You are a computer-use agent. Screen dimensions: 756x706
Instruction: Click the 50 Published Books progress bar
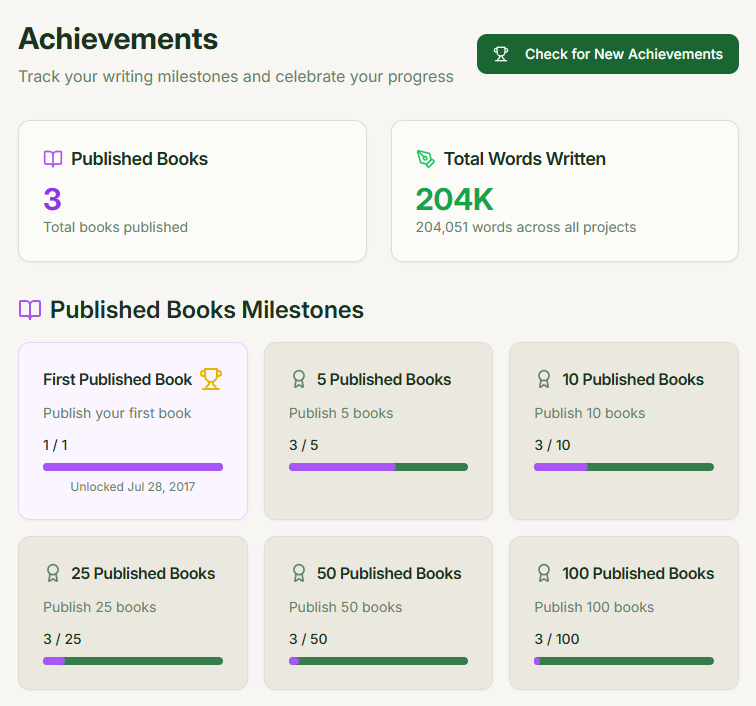(378, 661)
